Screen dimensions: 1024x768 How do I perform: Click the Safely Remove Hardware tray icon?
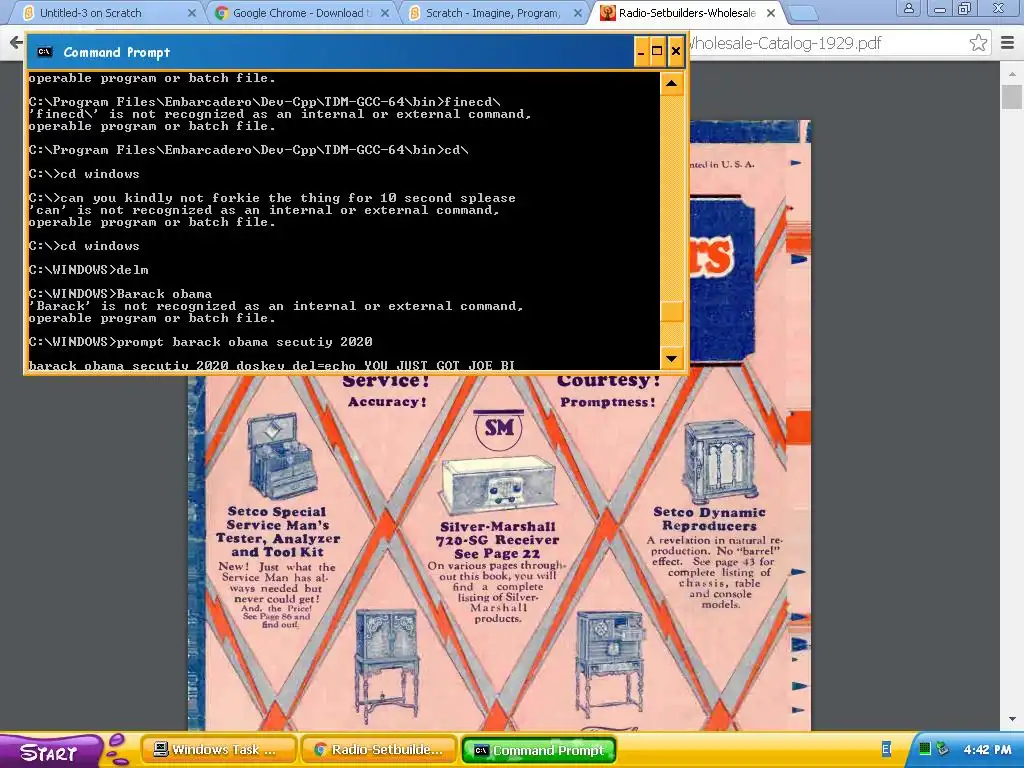[x=942, y=748]
